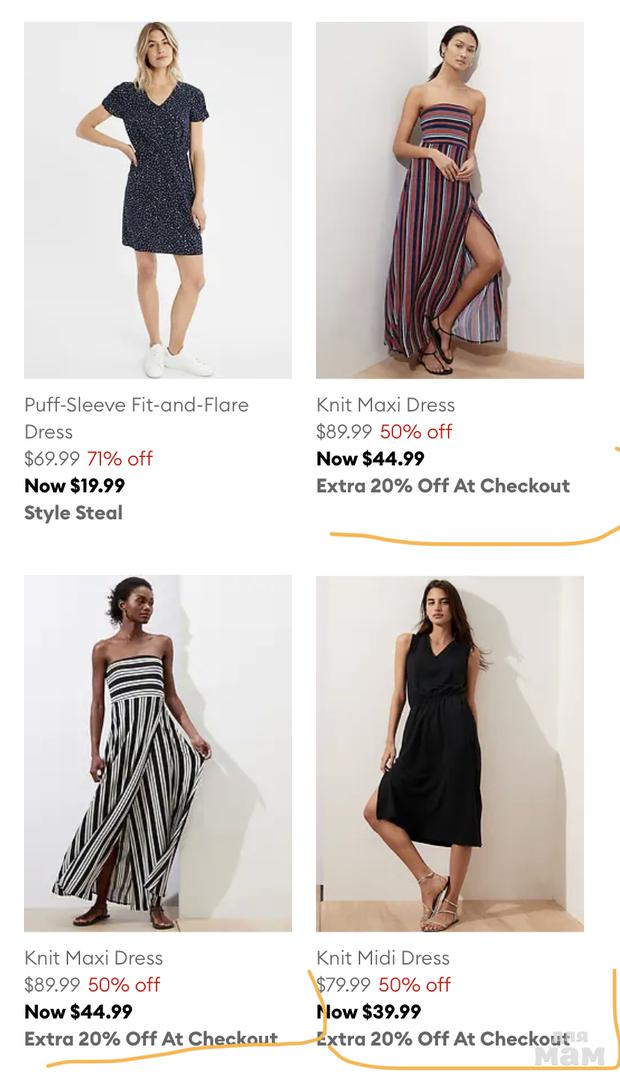620x1080 pixels.
Task: Open the navy floral Puff-Sleeve dress photo
Action: [158, 200]
